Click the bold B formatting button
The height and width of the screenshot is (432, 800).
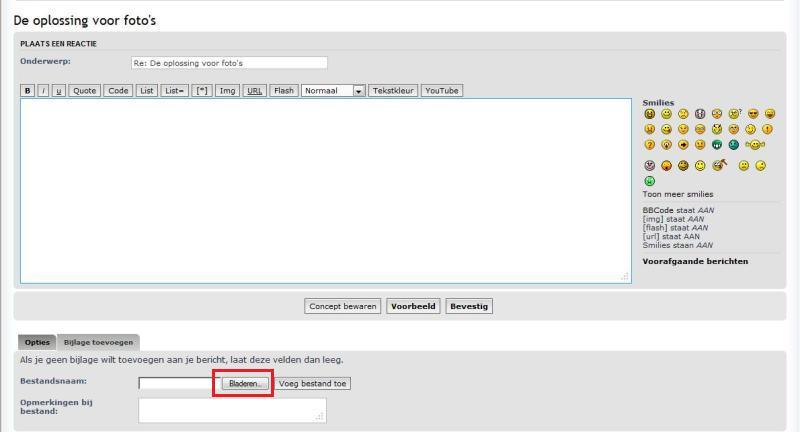point(28,90)
